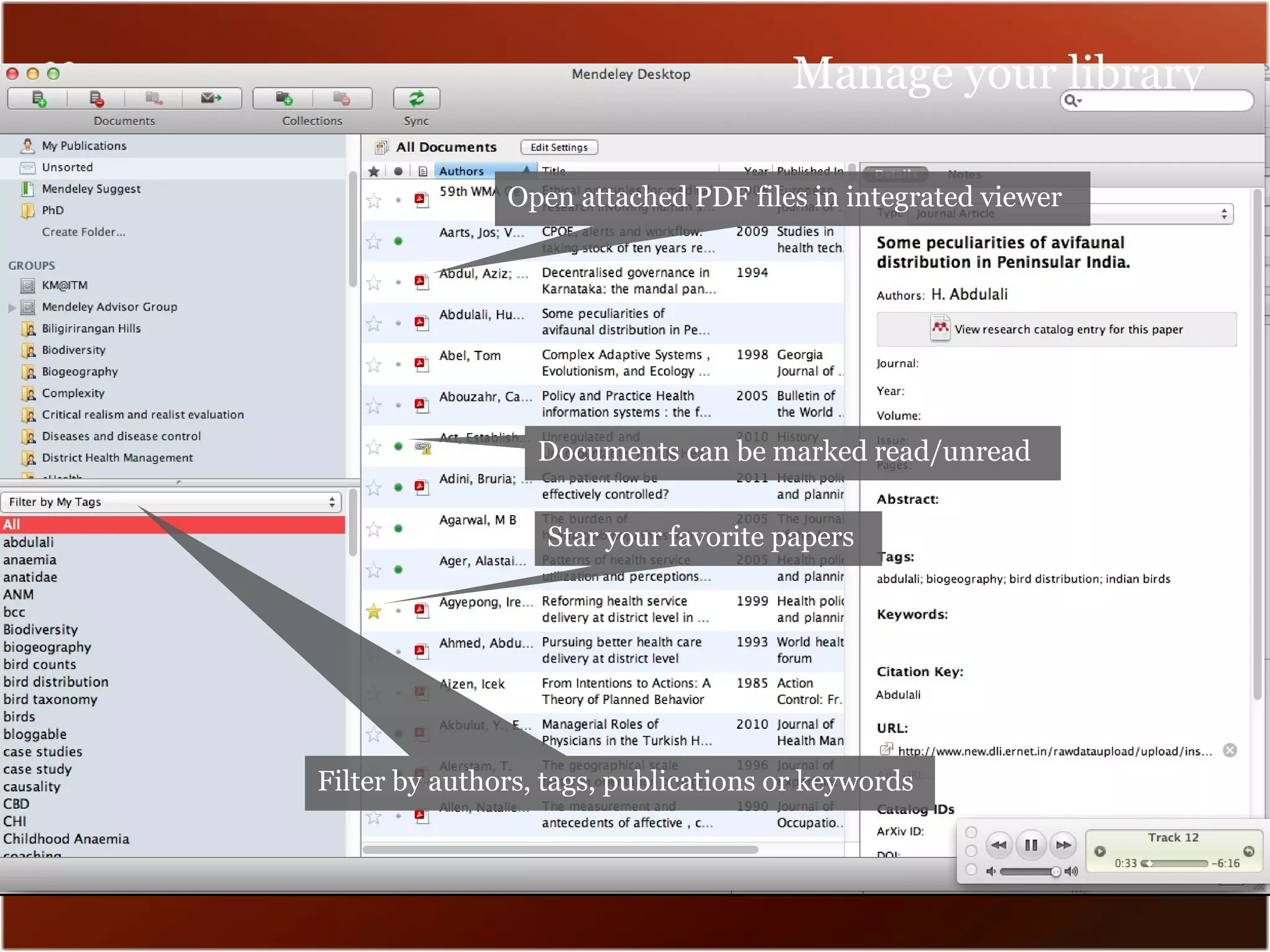Image resolution: width=1270 pixels, height=952 pixels.
Task: Click the Remove Collection folder-minus icon
Action: click(342, 98)
